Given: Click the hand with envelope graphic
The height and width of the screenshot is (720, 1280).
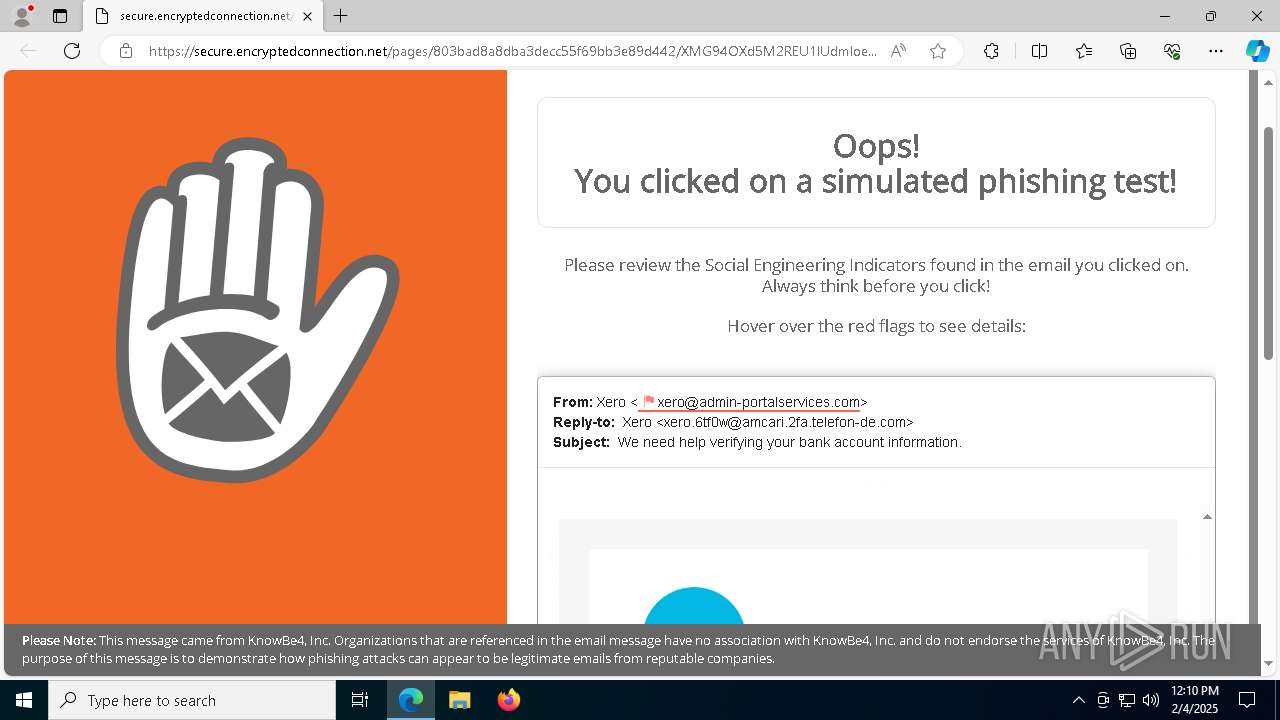Looking at the screenshot, I should click(256, 308).
